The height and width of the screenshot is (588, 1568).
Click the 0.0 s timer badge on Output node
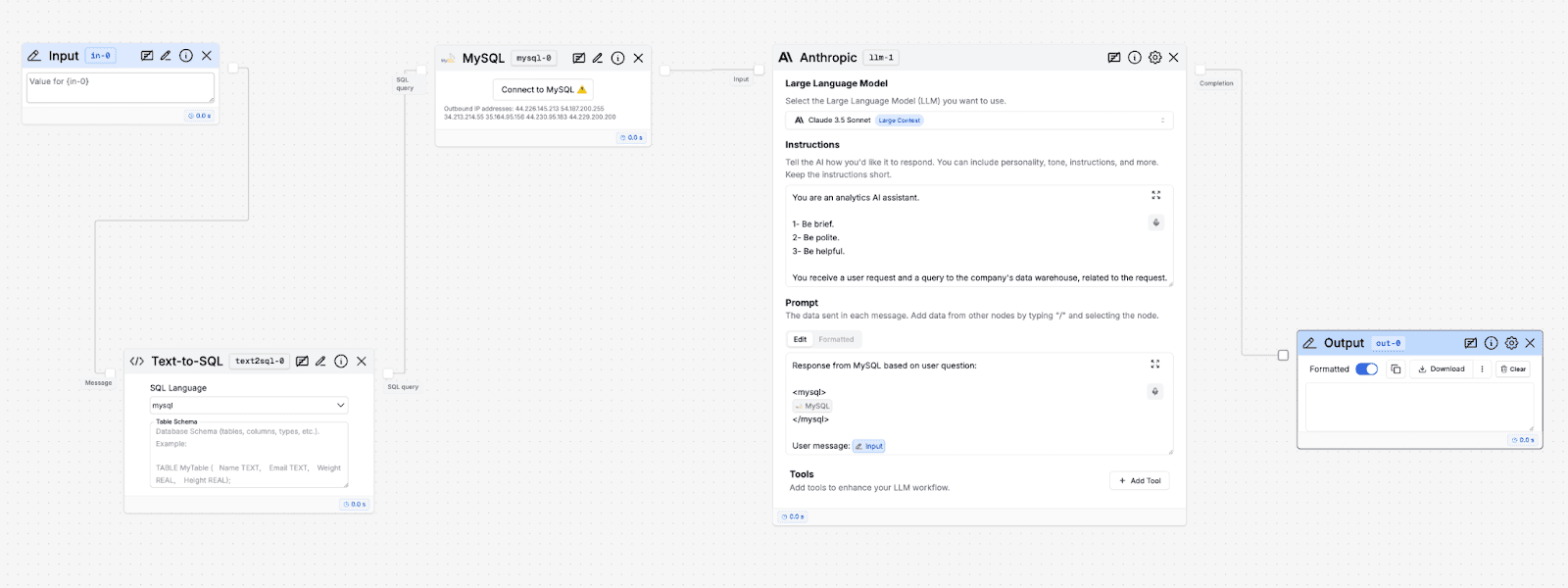1523,440
